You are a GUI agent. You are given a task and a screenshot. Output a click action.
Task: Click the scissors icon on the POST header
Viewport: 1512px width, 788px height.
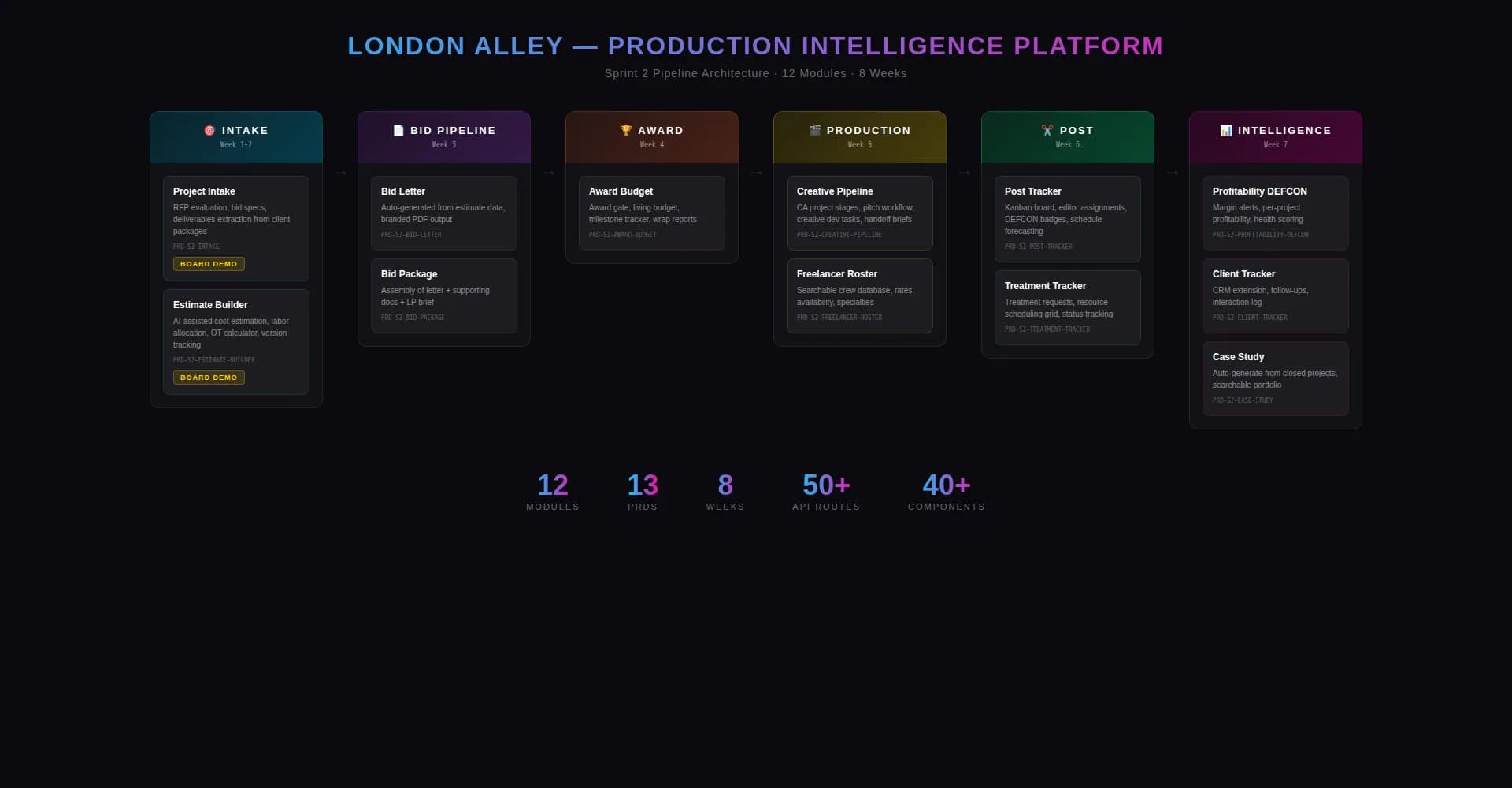[x=1047, y=131]
